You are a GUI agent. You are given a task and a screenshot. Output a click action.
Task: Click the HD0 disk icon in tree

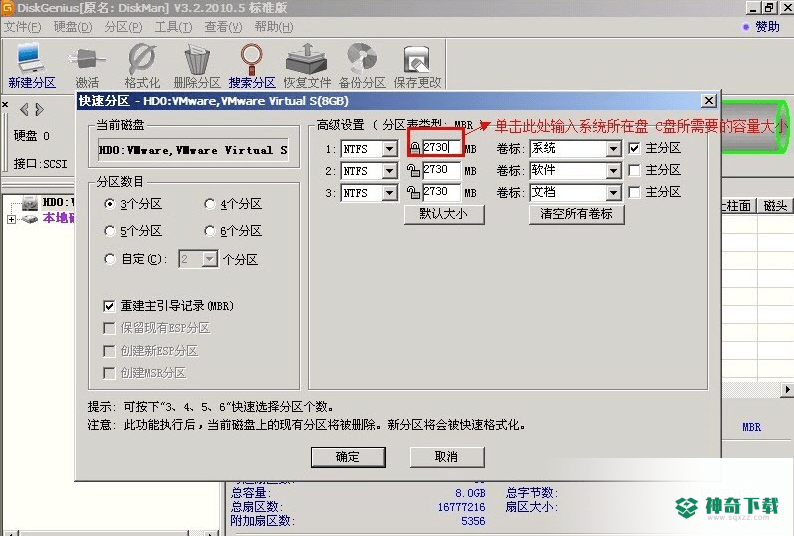(x=30, y=204)
